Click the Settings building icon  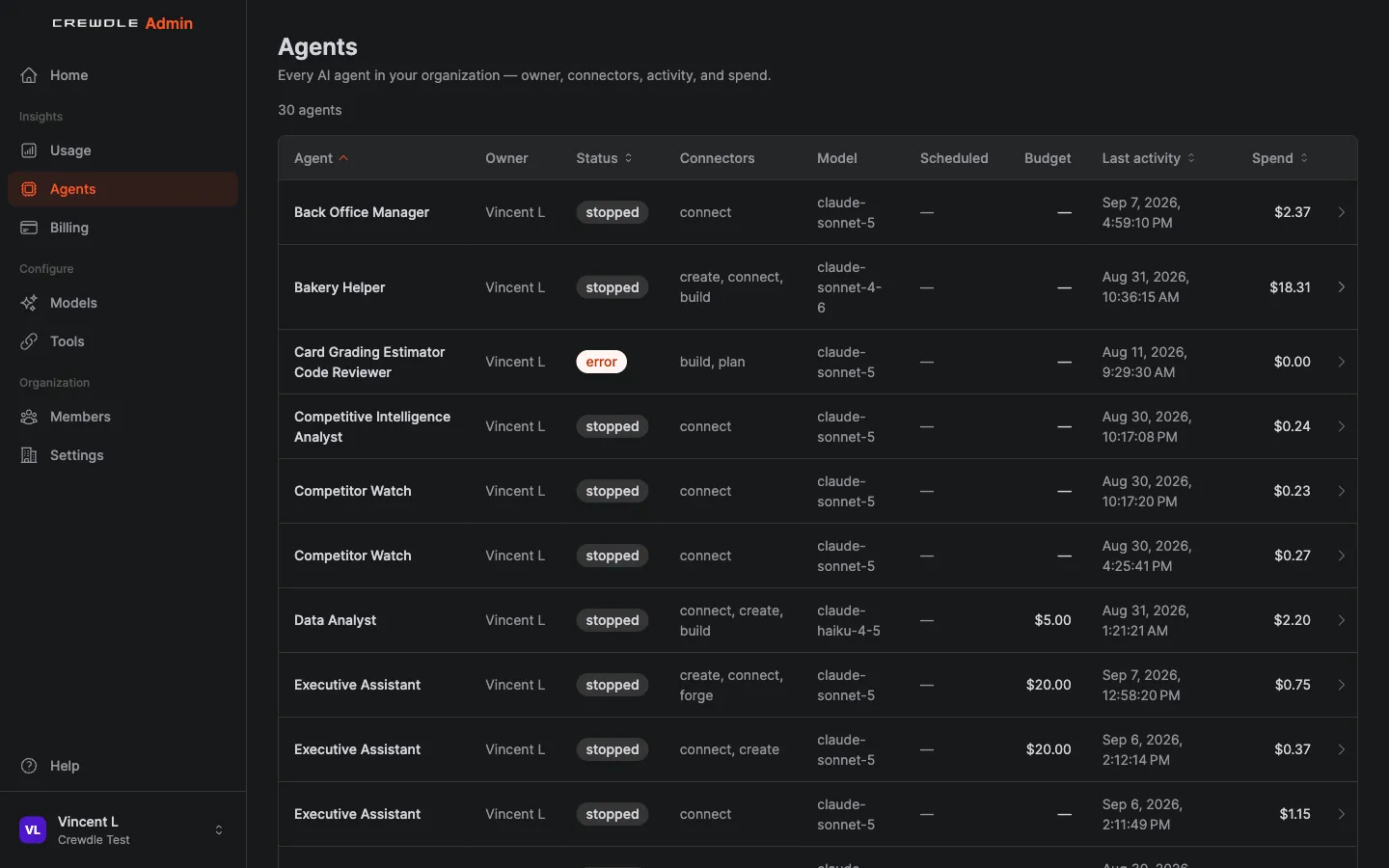tap(29, 455)
